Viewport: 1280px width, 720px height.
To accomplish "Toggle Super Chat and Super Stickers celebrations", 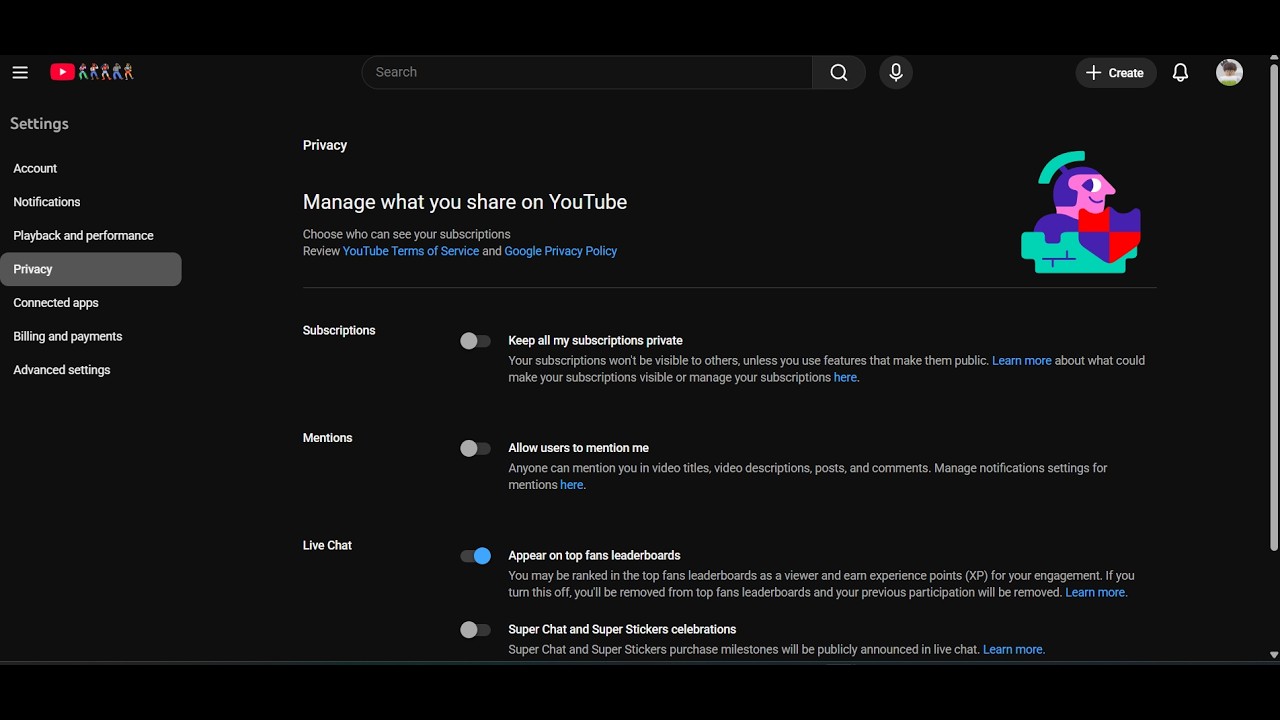I will point(475,630).
